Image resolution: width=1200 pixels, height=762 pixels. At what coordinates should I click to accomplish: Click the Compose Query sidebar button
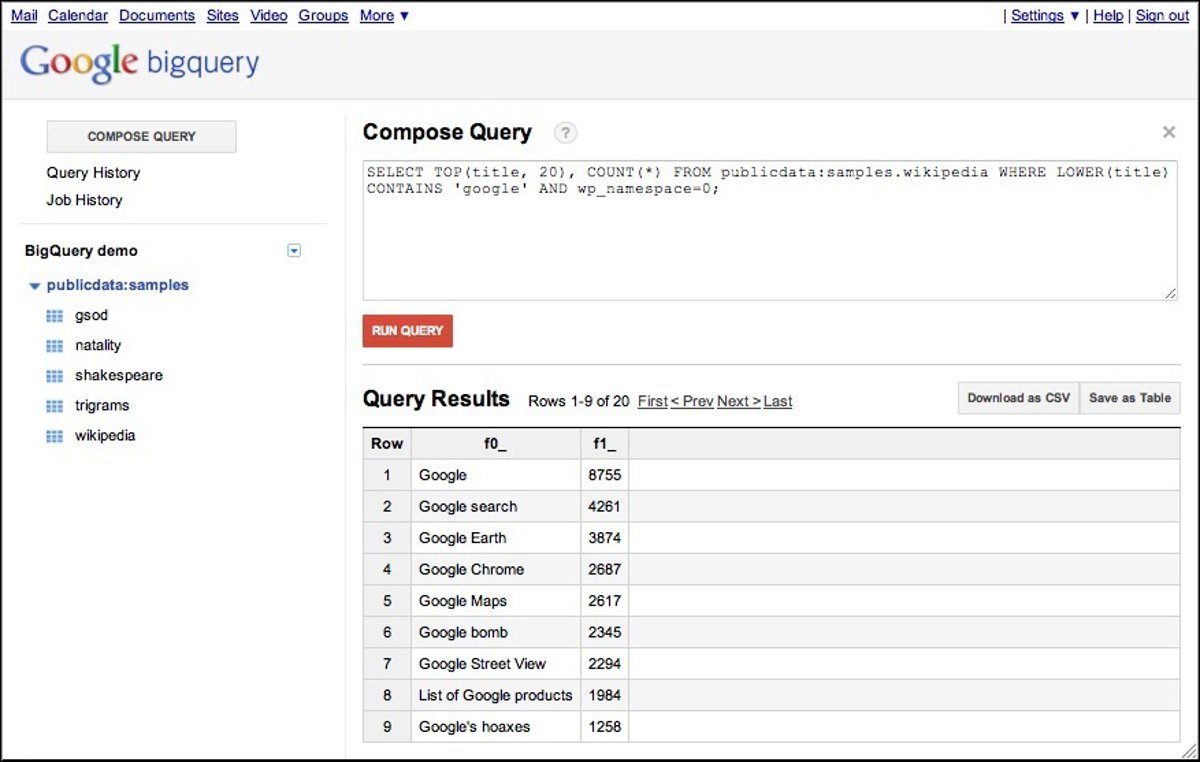click(x=141, y=137)
